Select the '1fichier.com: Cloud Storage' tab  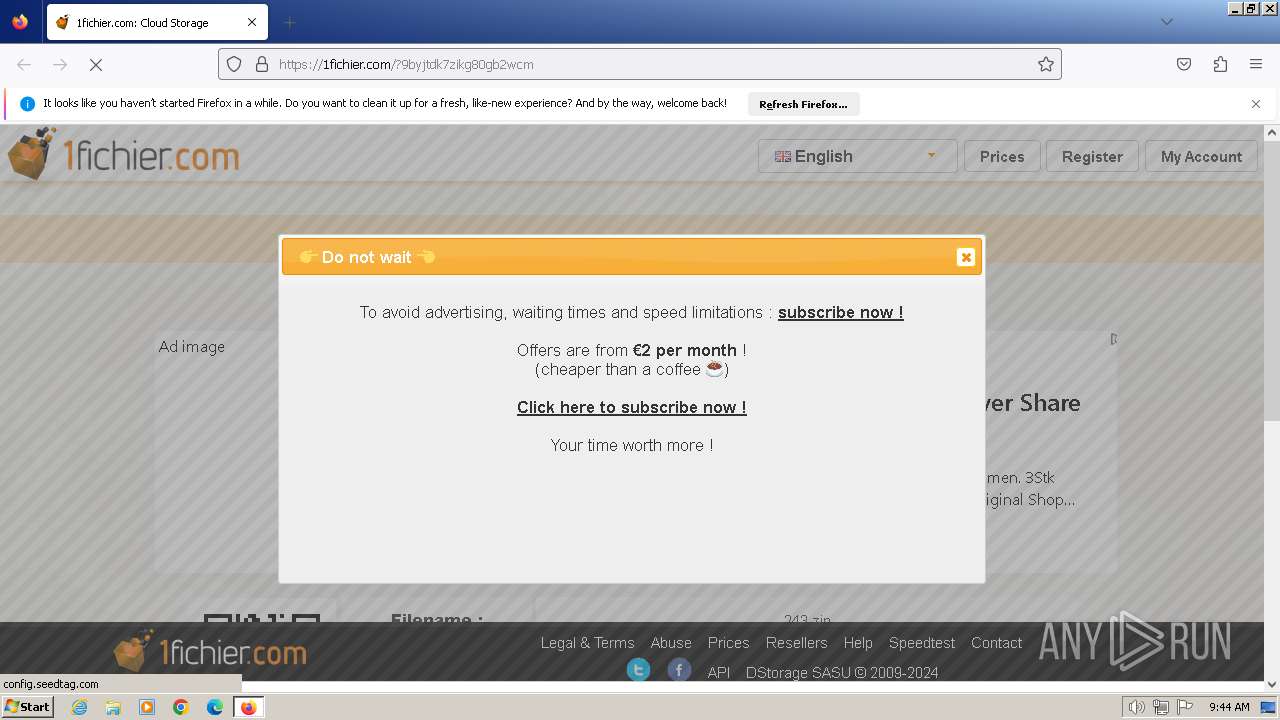tap(157, 22)
